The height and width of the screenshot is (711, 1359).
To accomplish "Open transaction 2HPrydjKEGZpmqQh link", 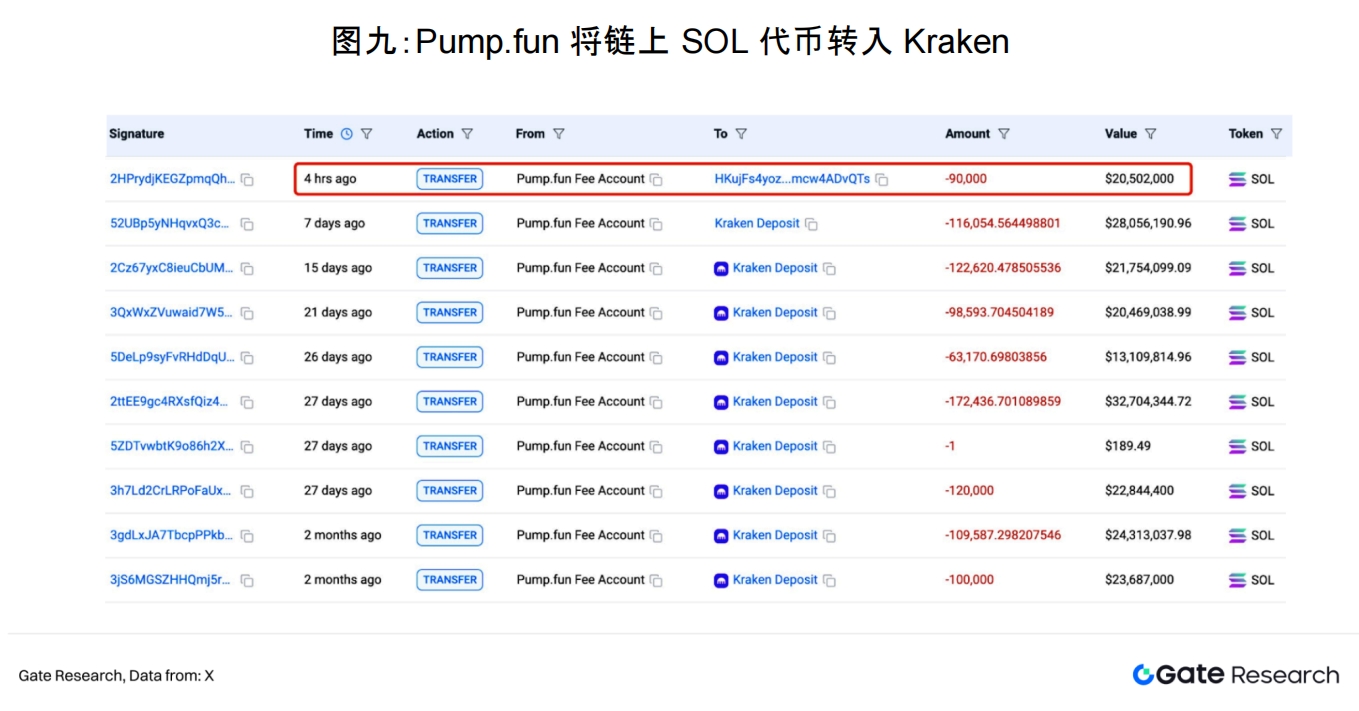I will coord(172,179).
